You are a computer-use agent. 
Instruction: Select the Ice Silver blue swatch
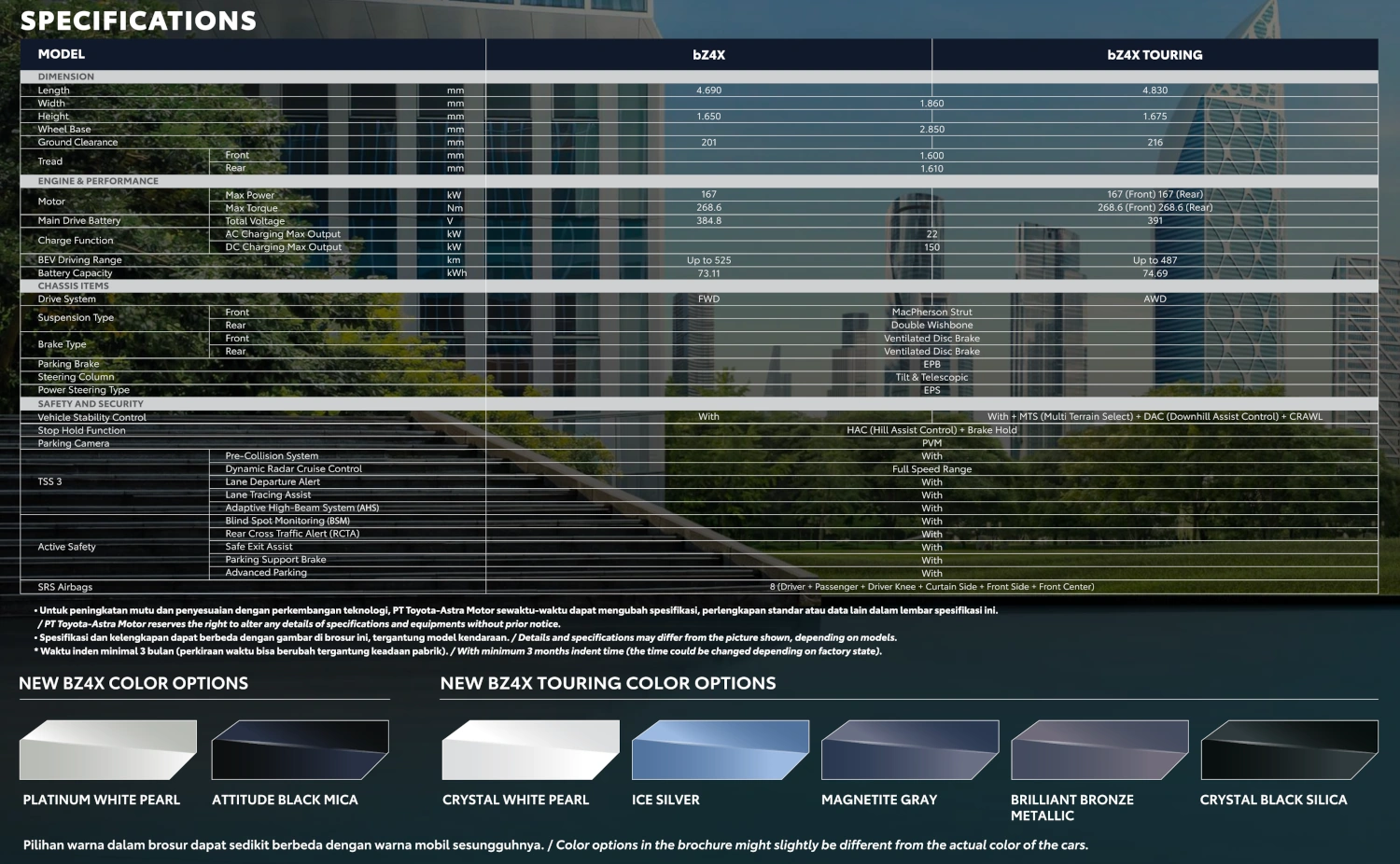721,749
